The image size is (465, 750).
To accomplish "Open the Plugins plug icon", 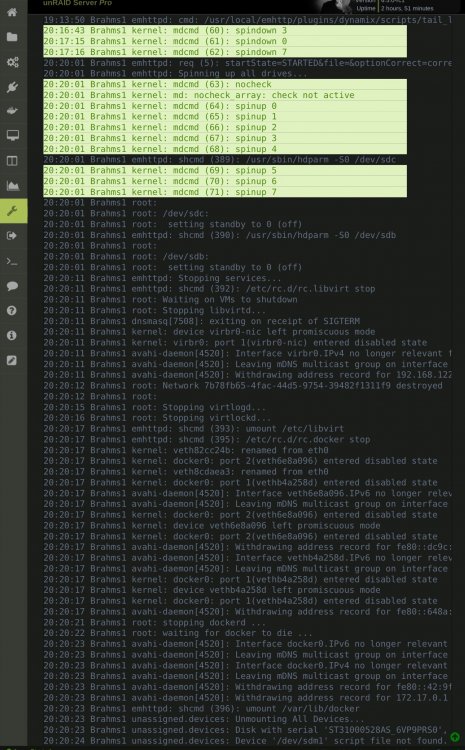I will (x=12, y=87).
